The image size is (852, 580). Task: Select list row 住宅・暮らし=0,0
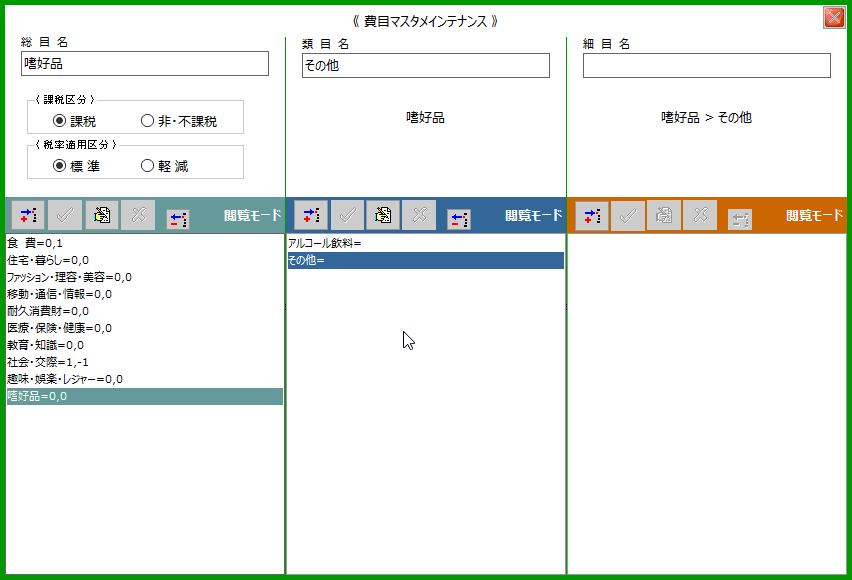[145, 260]
